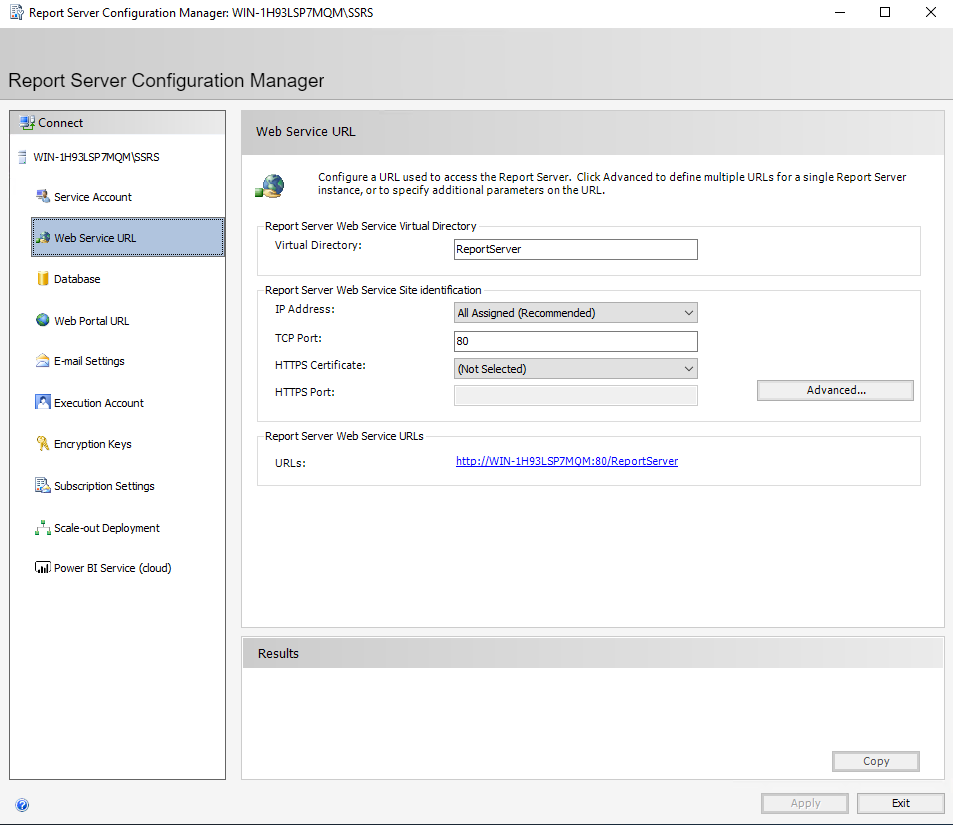Click inside the TCP Port input field
Image resolution: width=953 pixels, height=825 pixels.
click(x=575, y=341)
